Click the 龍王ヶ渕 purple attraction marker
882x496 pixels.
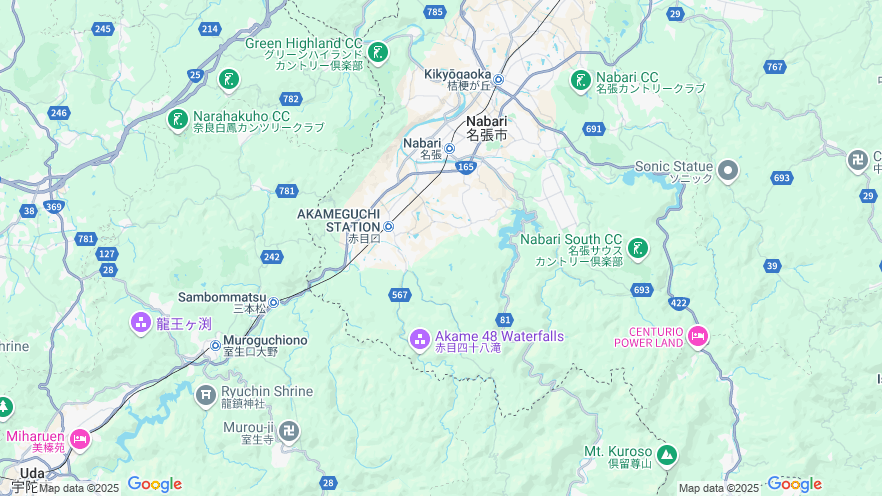(x=141, y=323)
